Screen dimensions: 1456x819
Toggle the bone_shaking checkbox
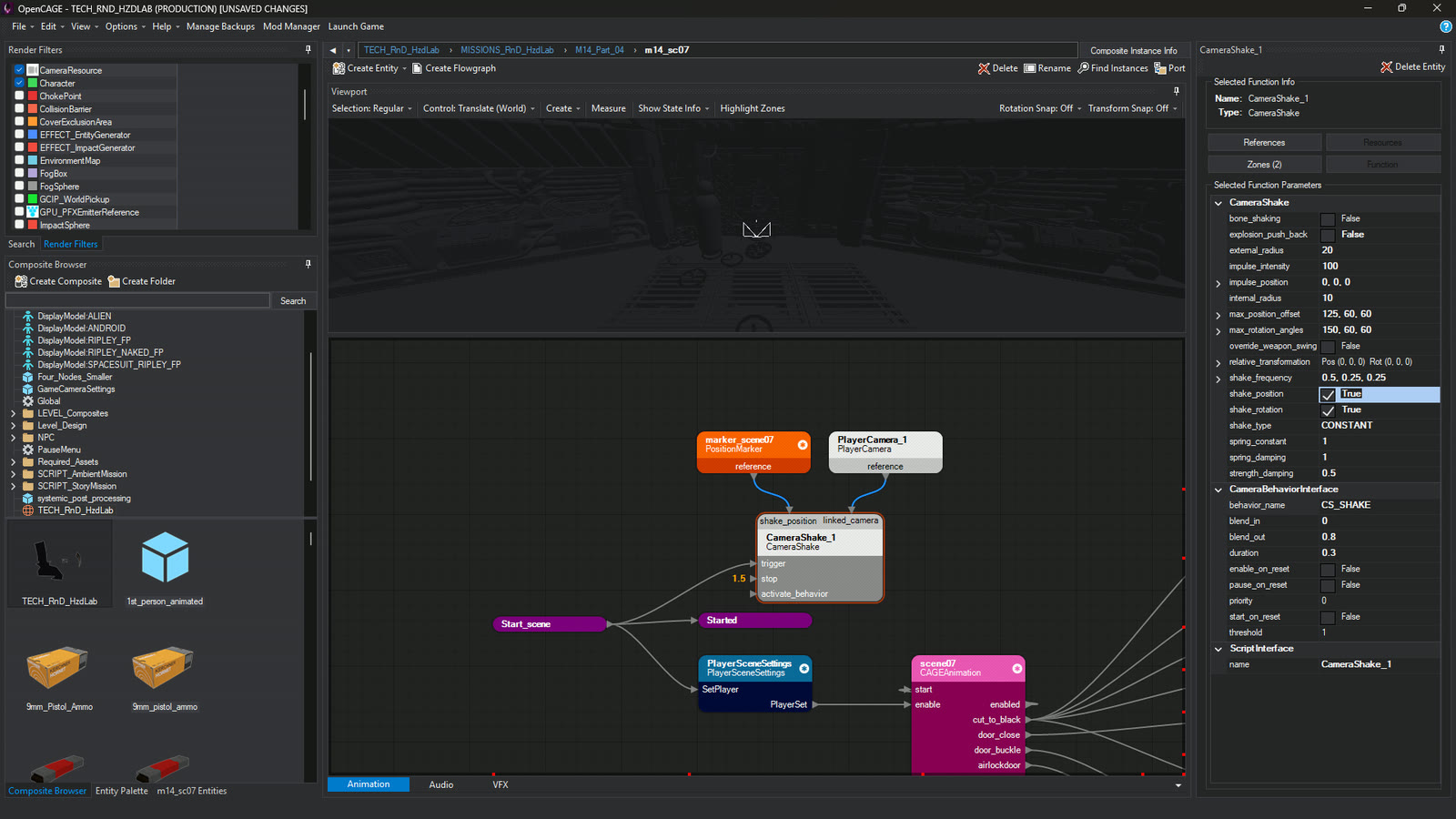pos(1328,219)
